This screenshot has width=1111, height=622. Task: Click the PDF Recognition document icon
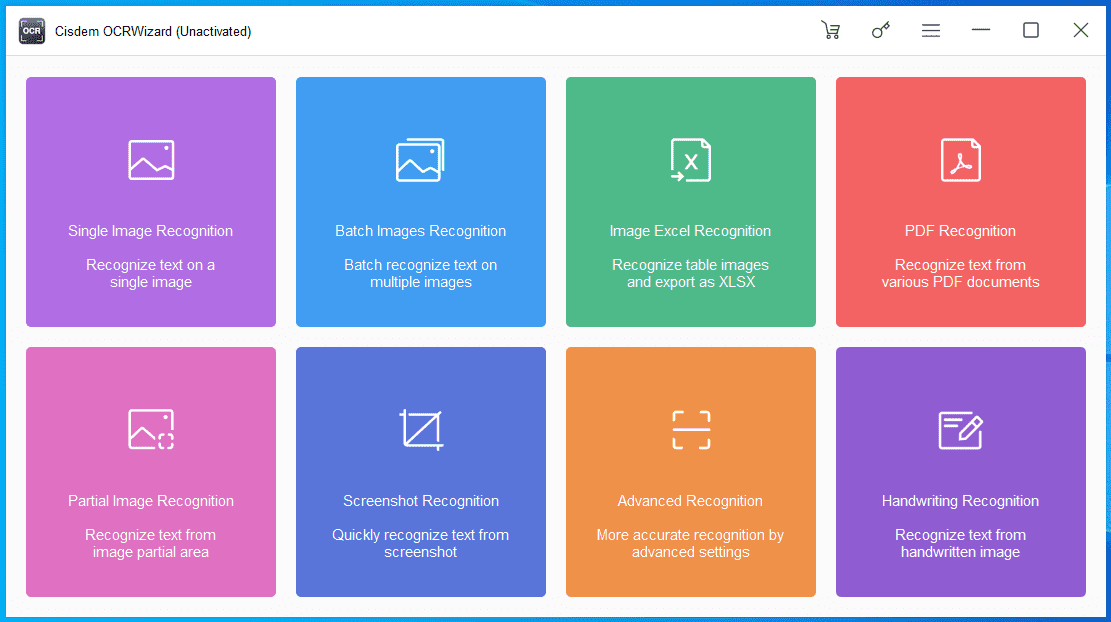[960, 160]
